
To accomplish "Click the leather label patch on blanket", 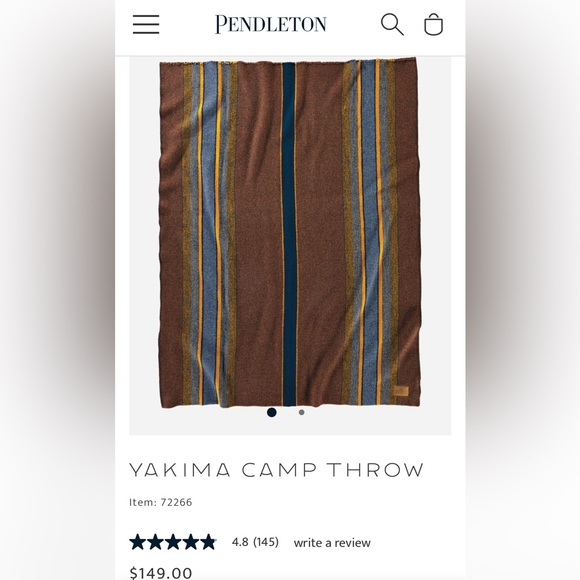I will pos(401,391).
